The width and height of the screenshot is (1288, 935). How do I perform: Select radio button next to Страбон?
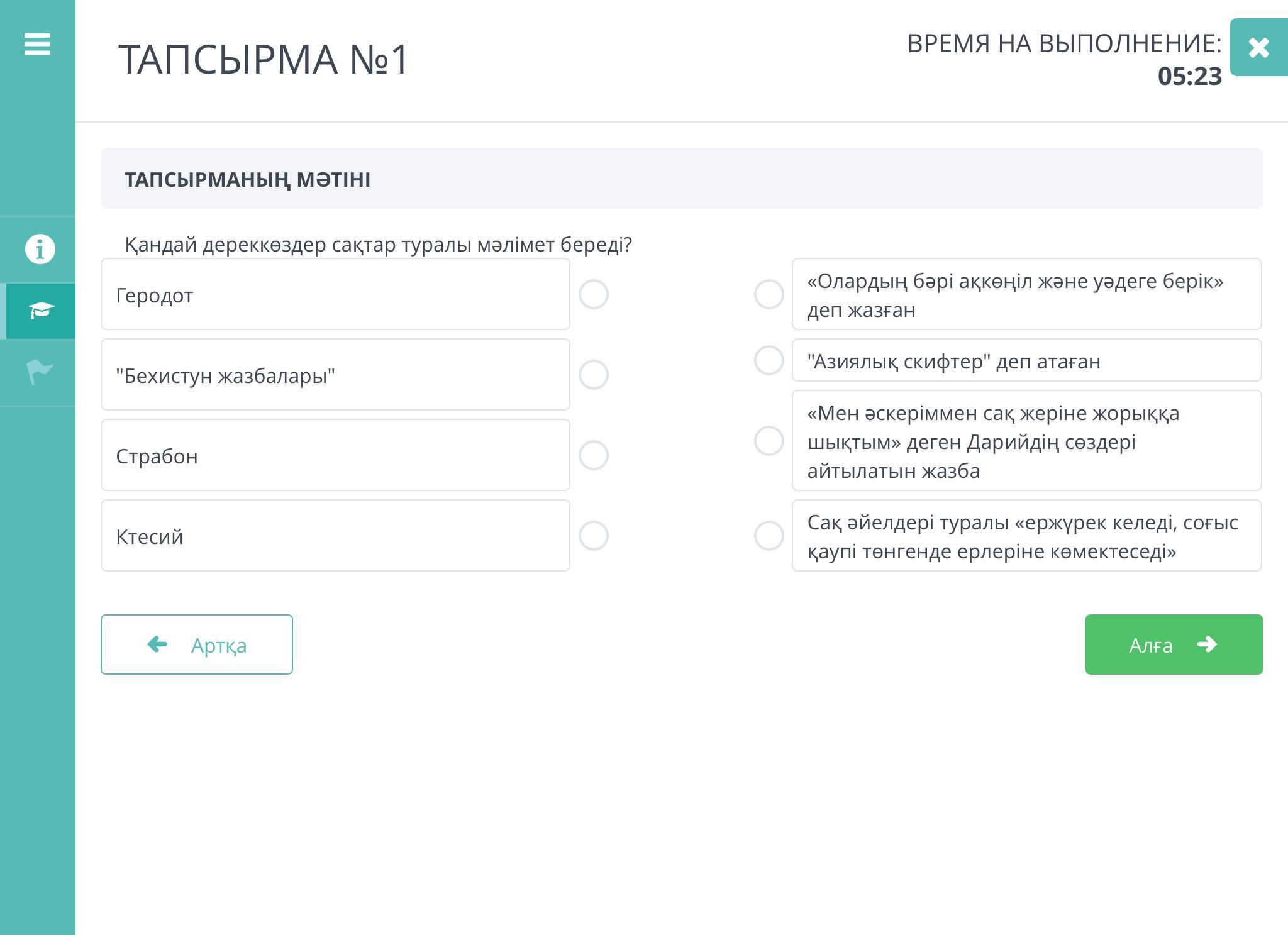click(593, 455)
